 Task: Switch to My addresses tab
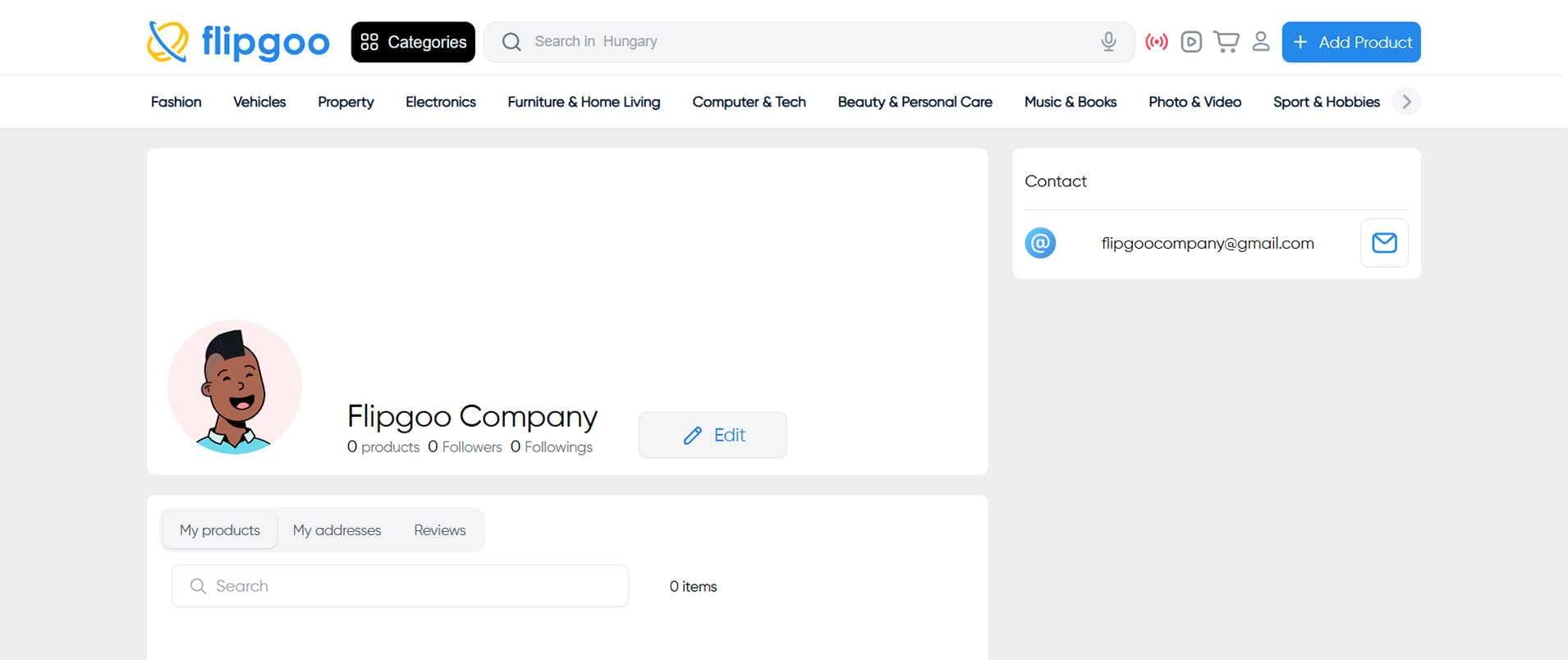click(337, 530)
